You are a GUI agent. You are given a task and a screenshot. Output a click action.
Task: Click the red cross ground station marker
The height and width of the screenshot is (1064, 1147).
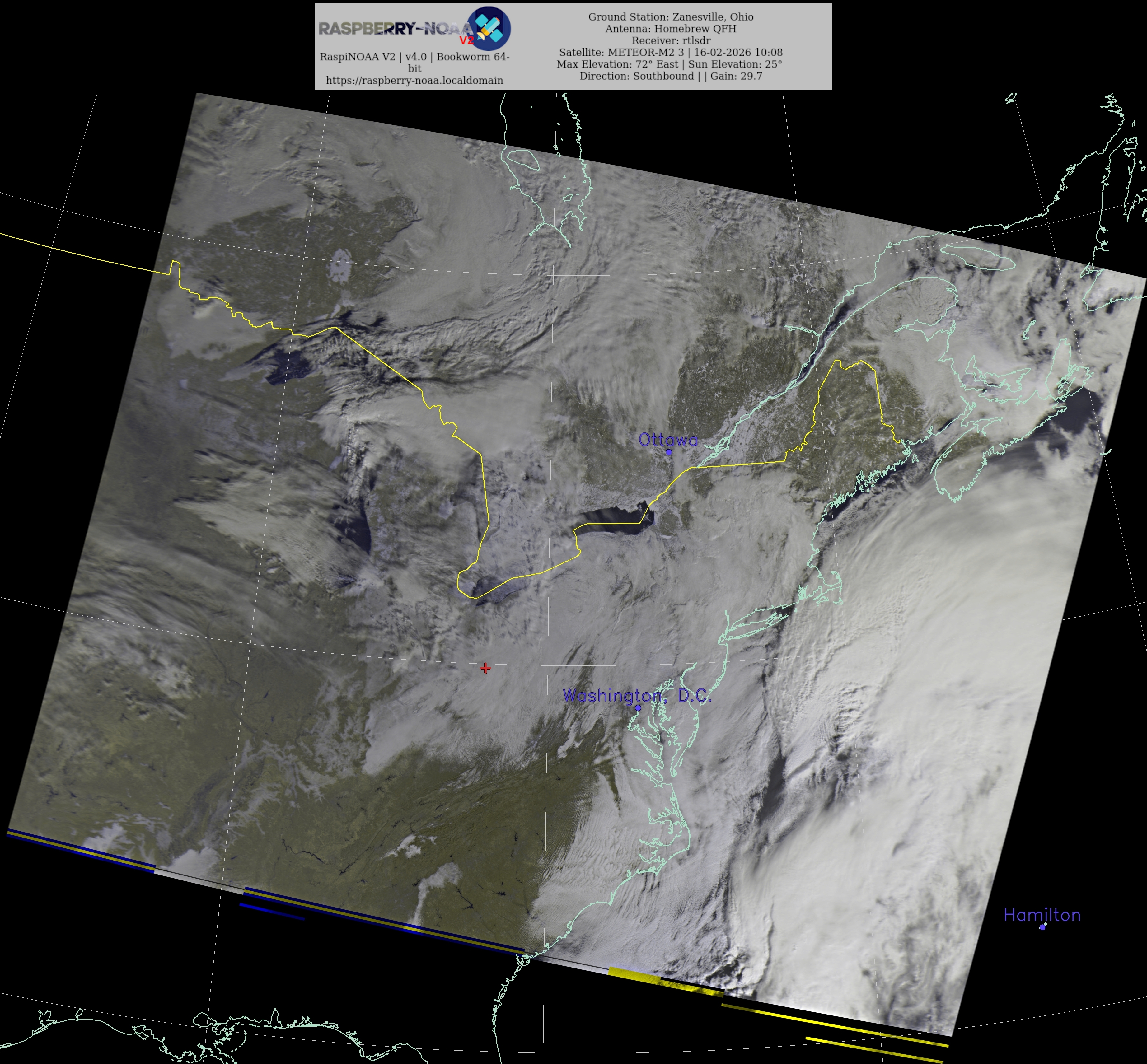pyautogui.click(x=485, y=668)
